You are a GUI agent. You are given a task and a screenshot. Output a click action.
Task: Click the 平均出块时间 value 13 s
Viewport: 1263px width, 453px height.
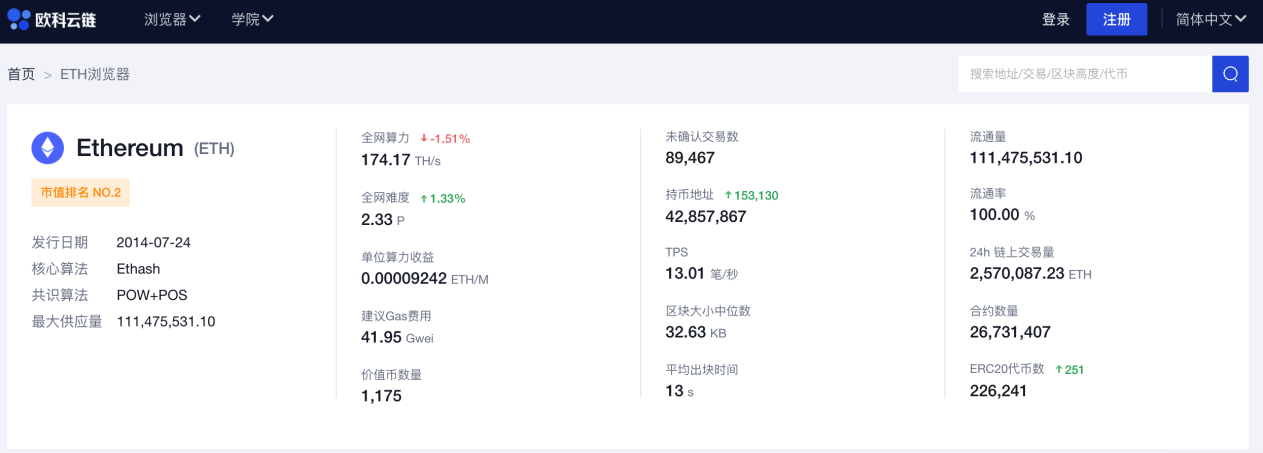pyautogui.click(x=679, y=391)
